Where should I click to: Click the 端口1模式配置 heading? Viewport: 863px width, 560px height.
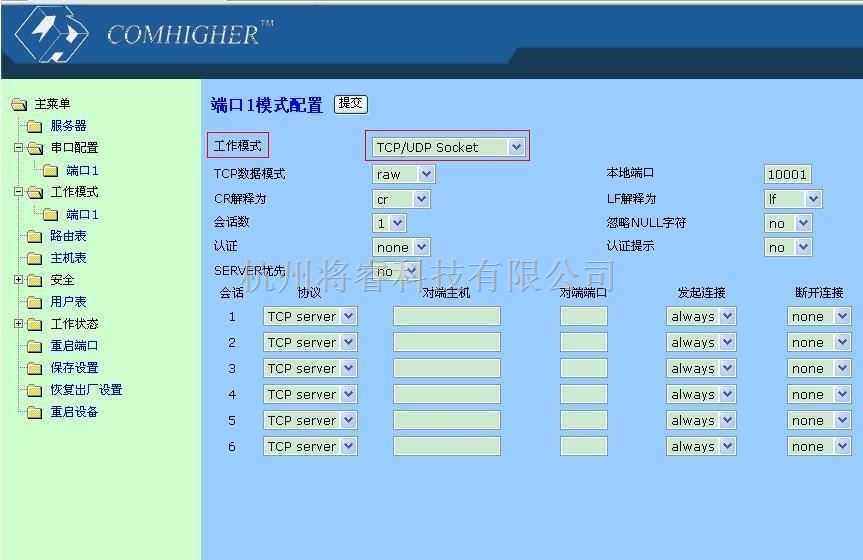tap(266, 105)
